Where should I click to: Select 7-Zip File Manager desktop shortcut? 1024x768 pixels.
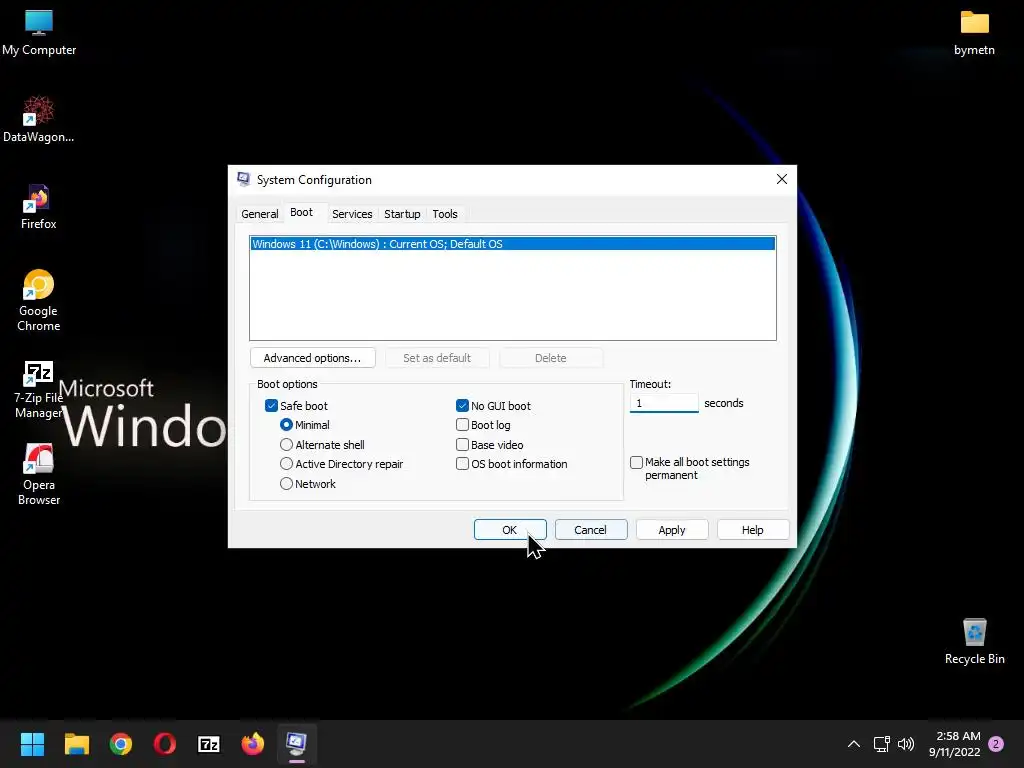(x=39, y=390)
